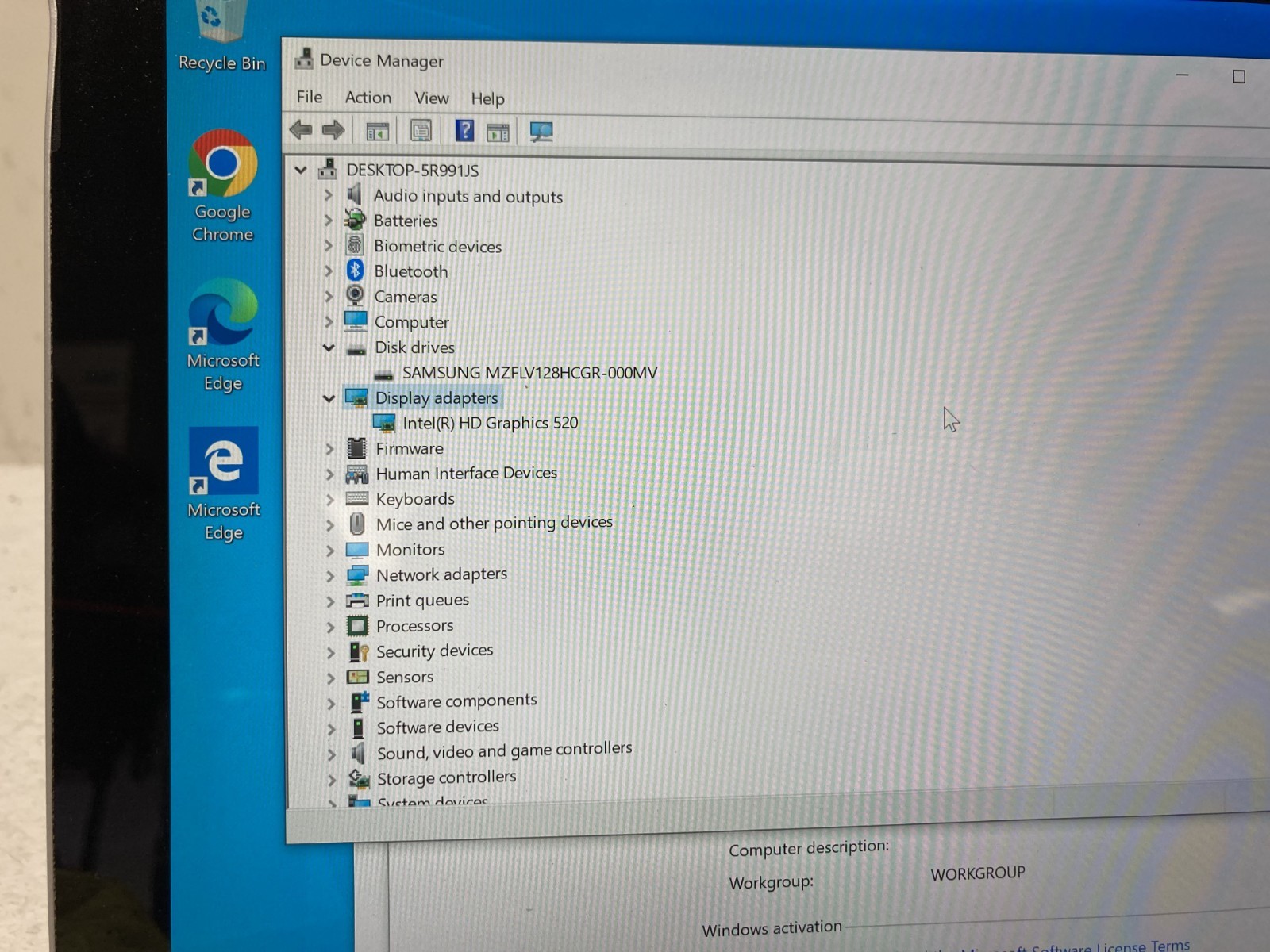This screenshot has width=1270, height=952.
Task: Select Intel(R) HD Graphics 520 adapter
Action: [490, 423]
